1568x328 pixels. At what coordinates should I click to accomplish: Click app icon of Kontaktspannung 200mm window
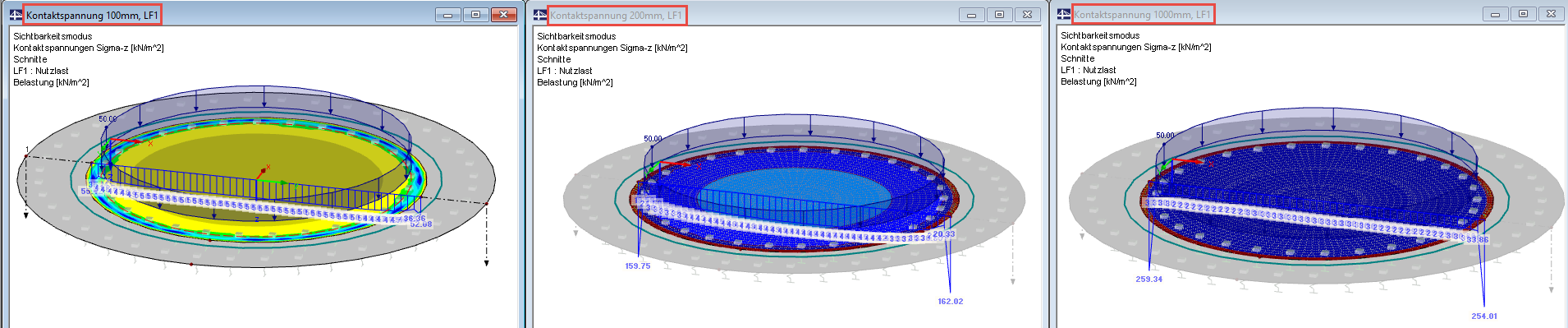click(539, 15)
